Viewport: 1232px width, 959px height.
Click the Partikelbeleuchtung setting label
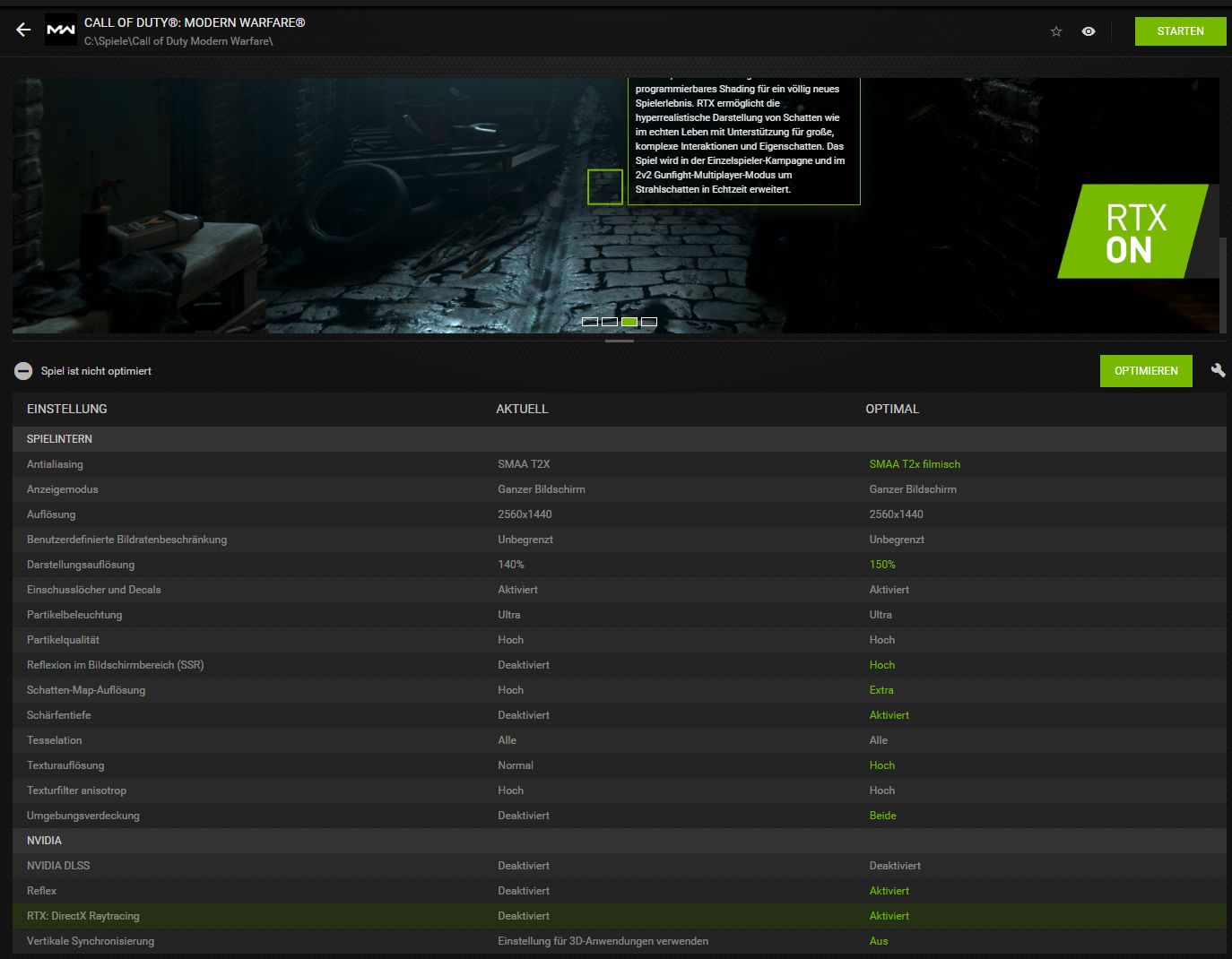(x=74, y=615)
